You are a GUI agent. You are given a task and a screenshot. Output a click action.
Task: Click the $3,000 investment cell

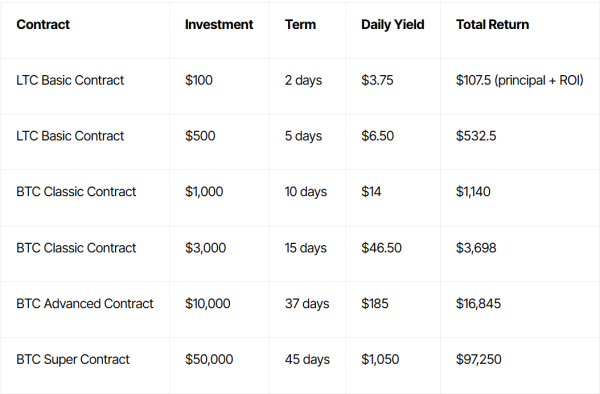click(x=205, y=248)
